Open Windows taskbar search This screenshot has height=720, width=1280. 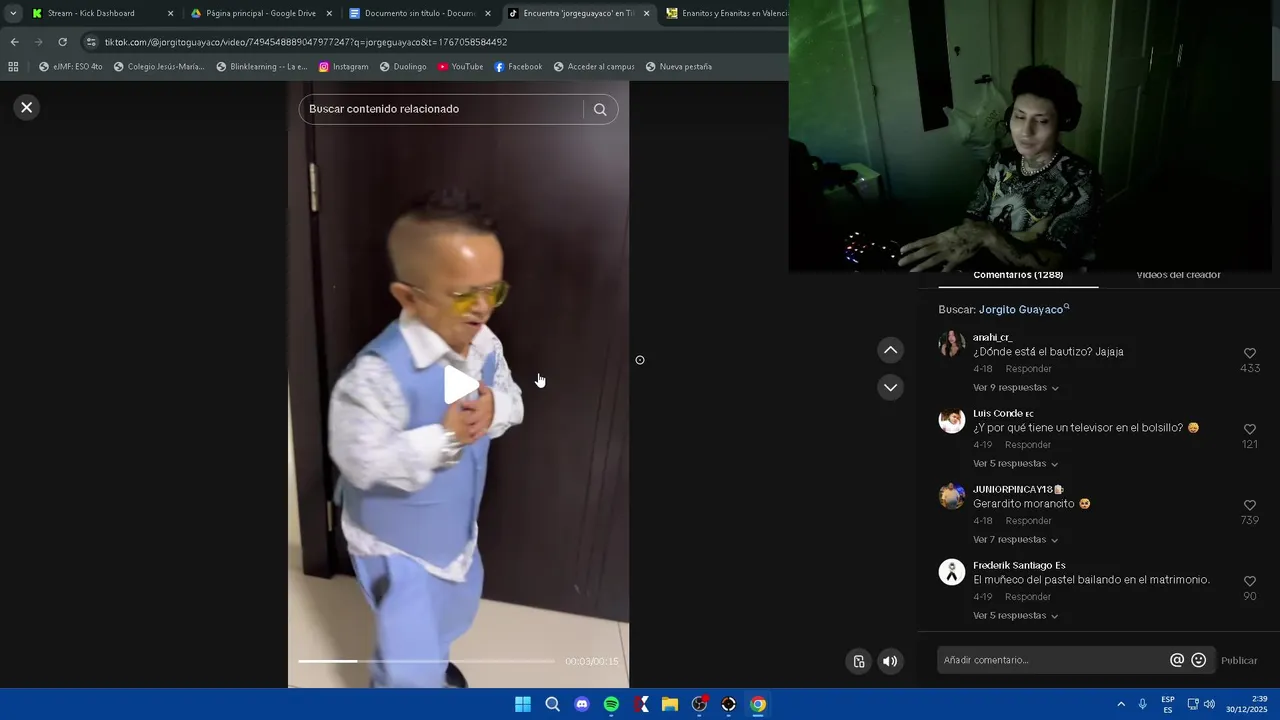pyautogui.click(x=552, y=704)
